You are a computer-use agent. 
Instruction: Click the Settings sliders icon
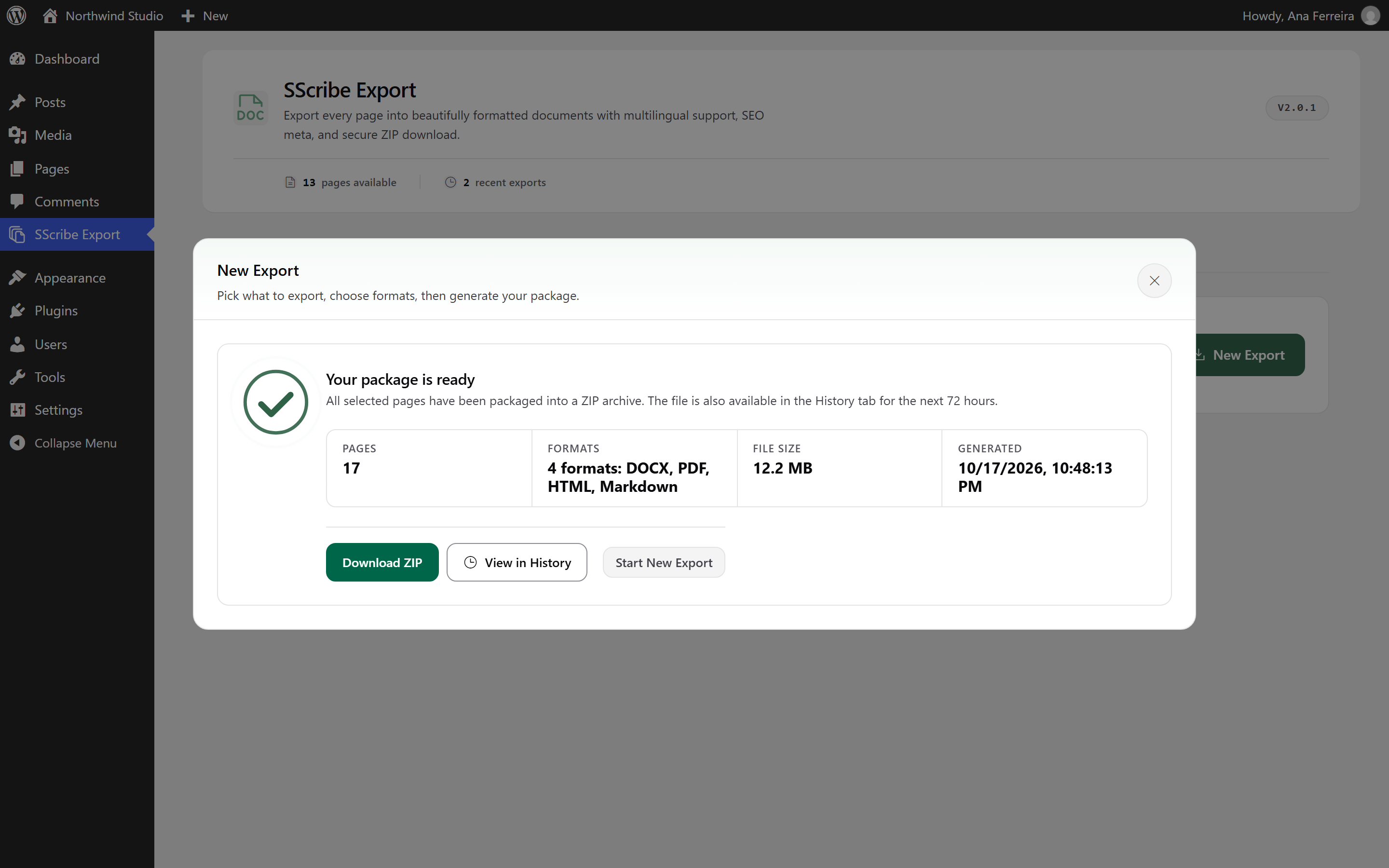(18, 410)
